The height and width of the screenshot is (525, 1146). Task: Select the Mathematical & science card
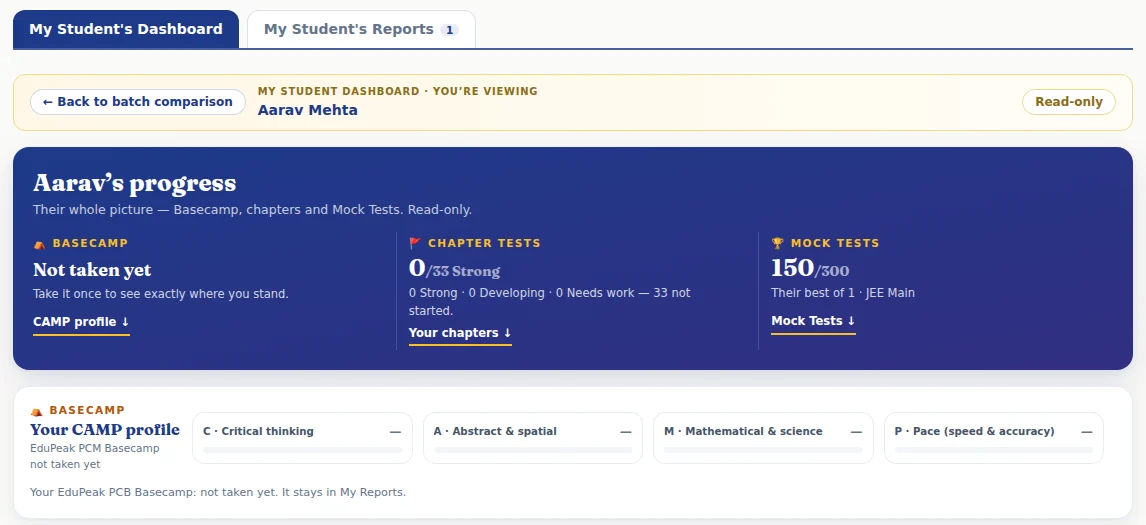coord(763,438)
